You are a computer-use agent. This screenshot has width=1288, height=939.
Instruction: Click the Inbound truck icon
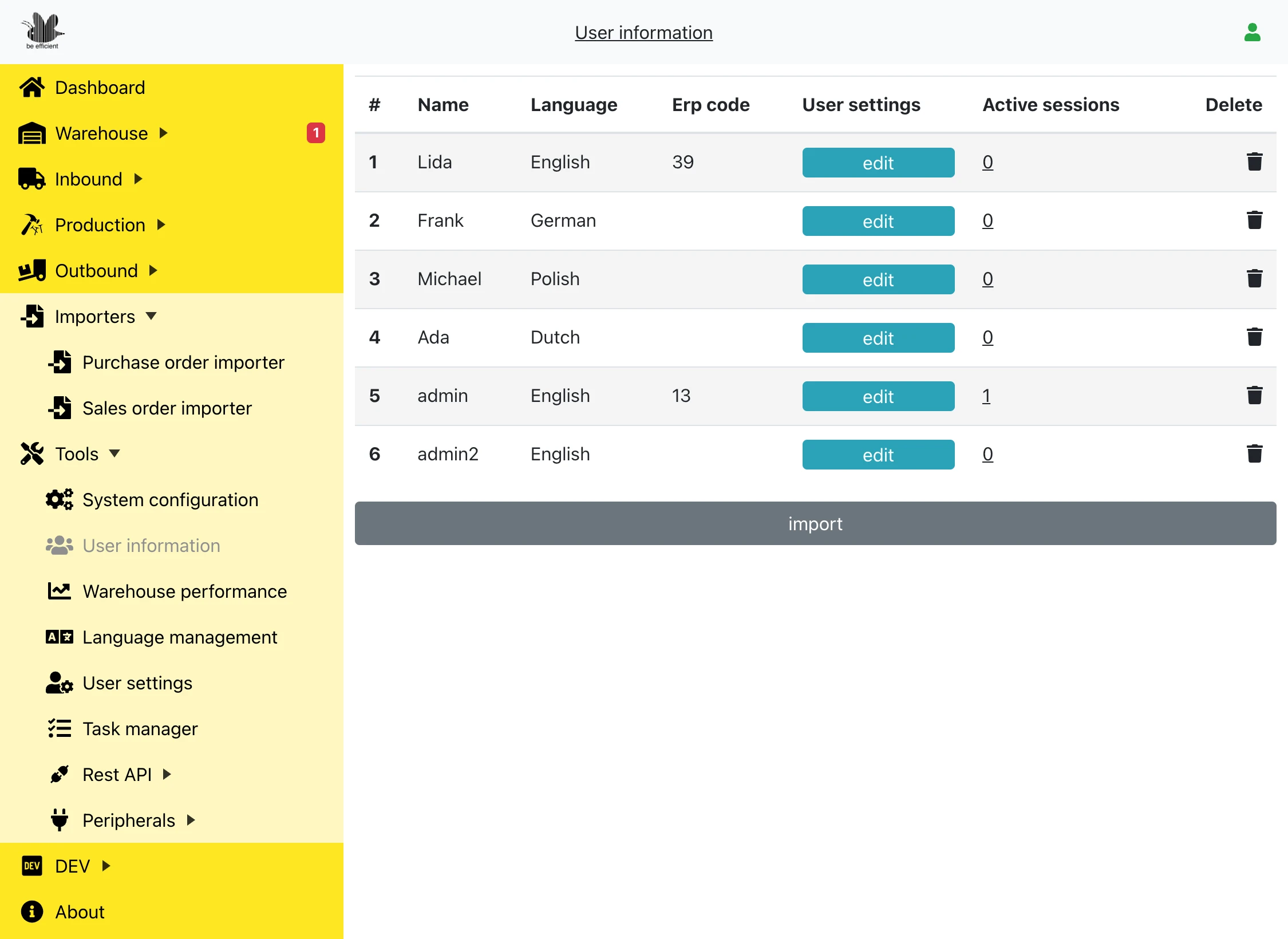coord(32,179)
